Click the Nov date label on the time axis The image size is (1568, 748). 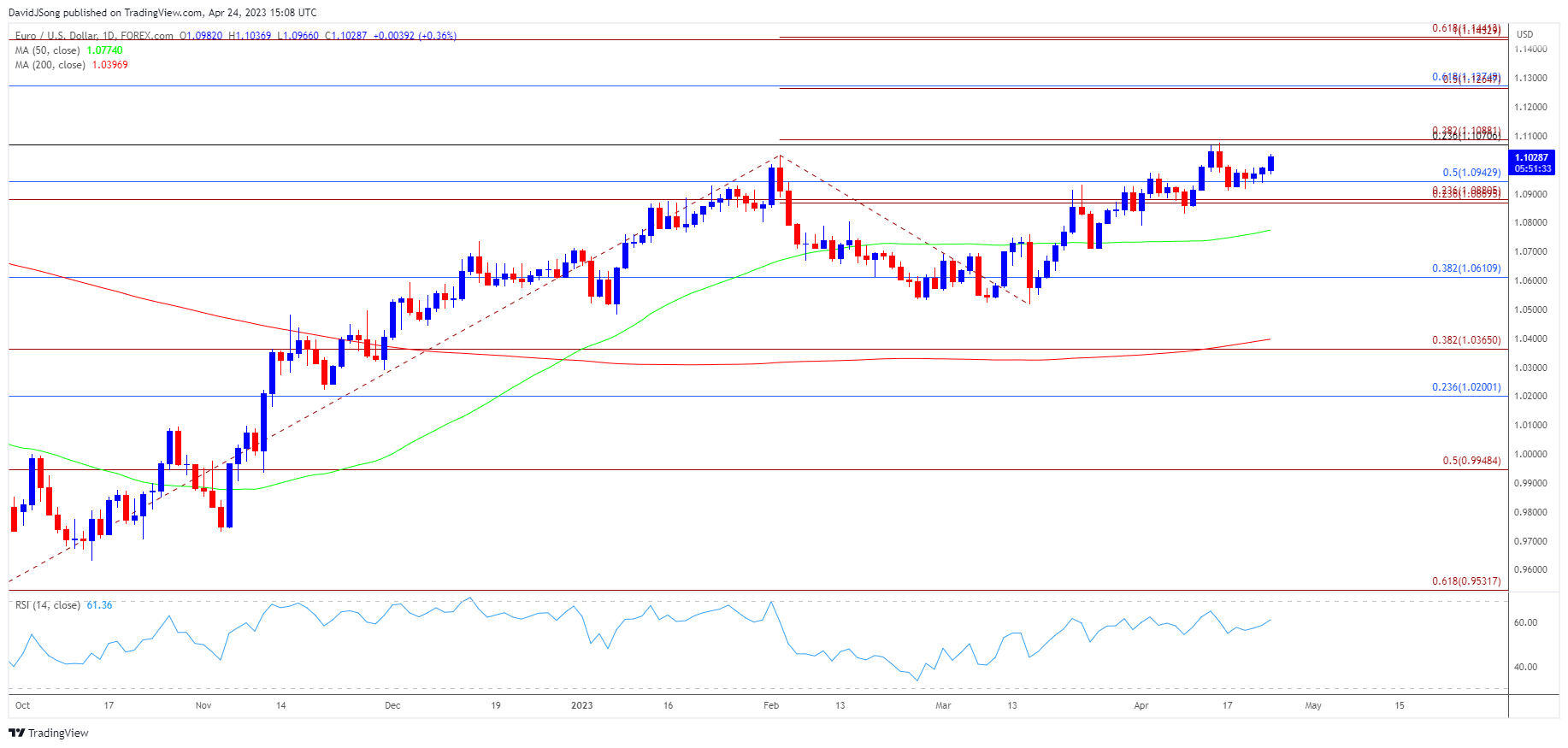(203, 705)
